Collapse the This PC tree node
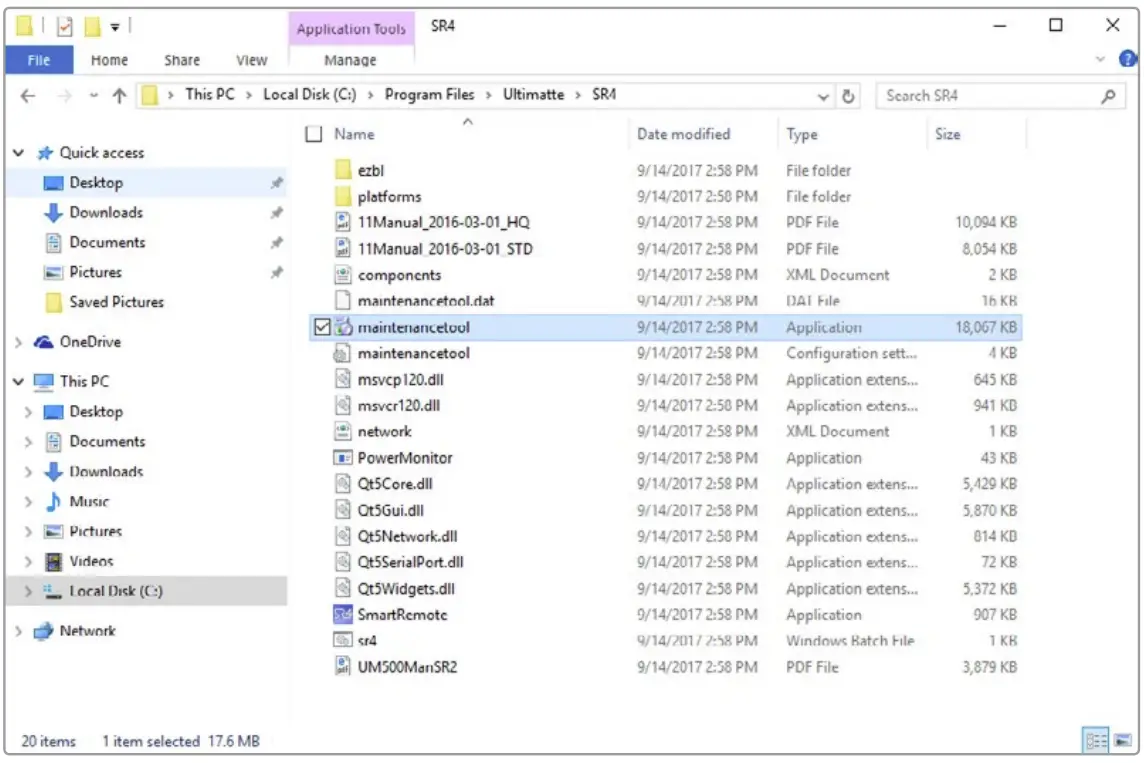Image resolution: width=1144 pixels, height=763 pixels. coord(19,381)
